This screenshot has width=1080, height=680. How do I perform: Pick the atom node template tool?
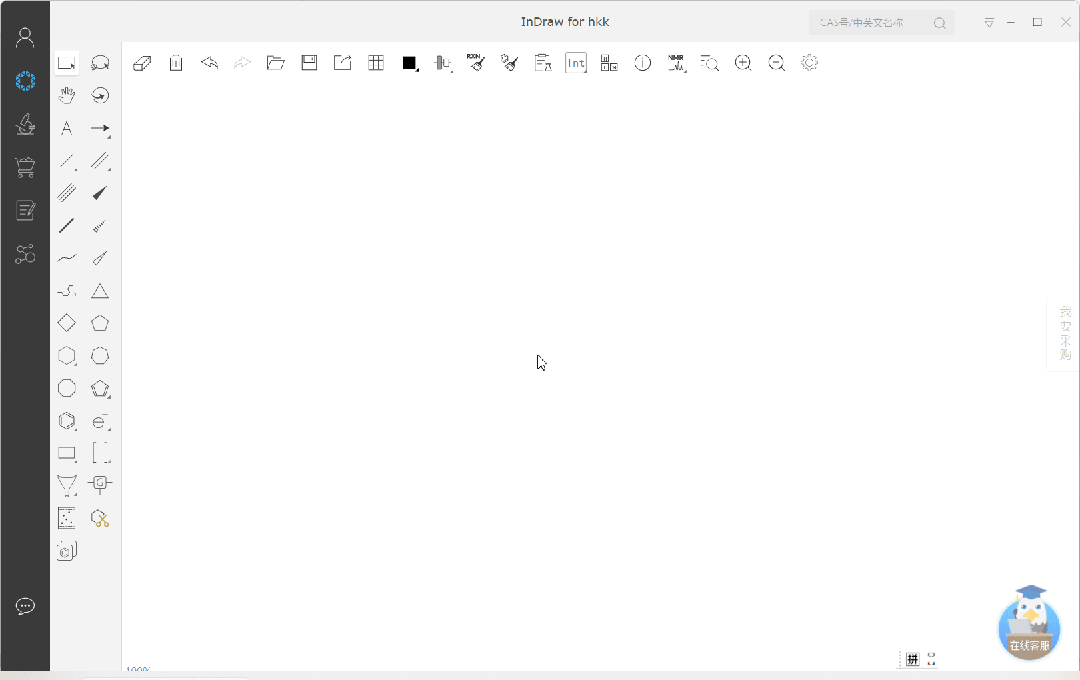(100, 484)
